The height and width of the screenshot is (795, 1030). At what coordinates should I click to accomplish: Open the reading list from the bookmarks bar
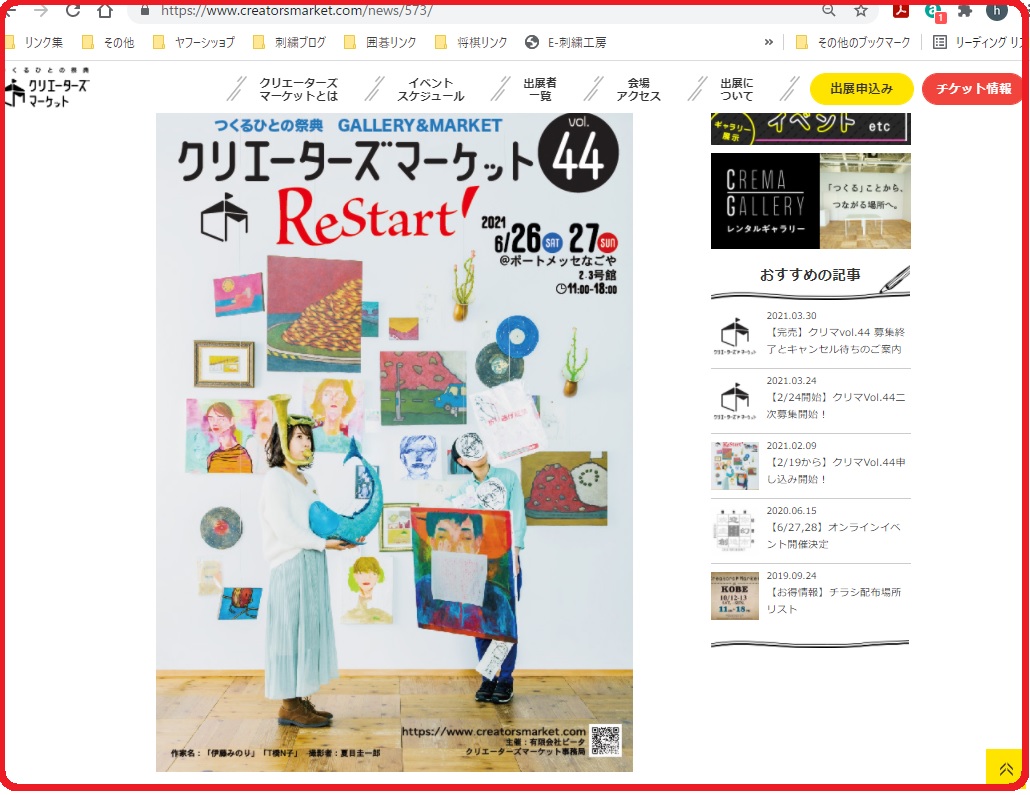pos(979,43)
